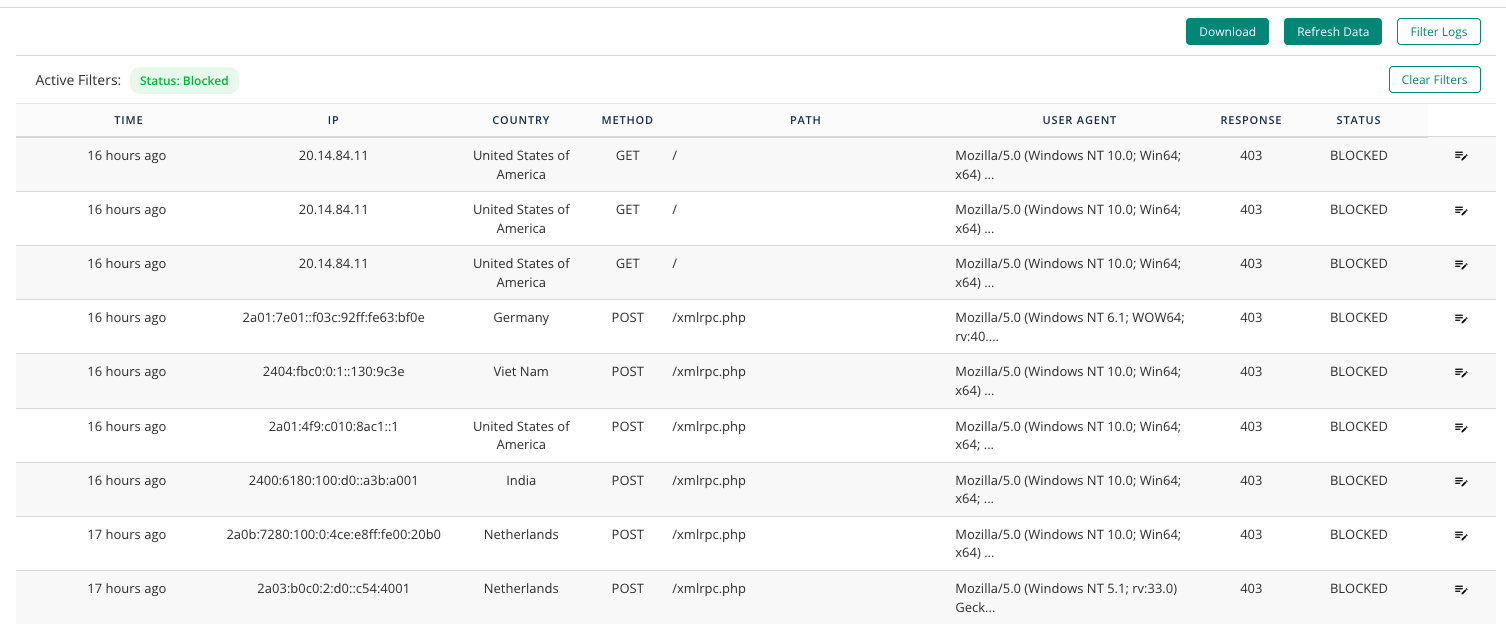The width and height of the screenshot is (1506, 624).
Task: Click 403 response in Germany row
Action: pos(1251,318)
